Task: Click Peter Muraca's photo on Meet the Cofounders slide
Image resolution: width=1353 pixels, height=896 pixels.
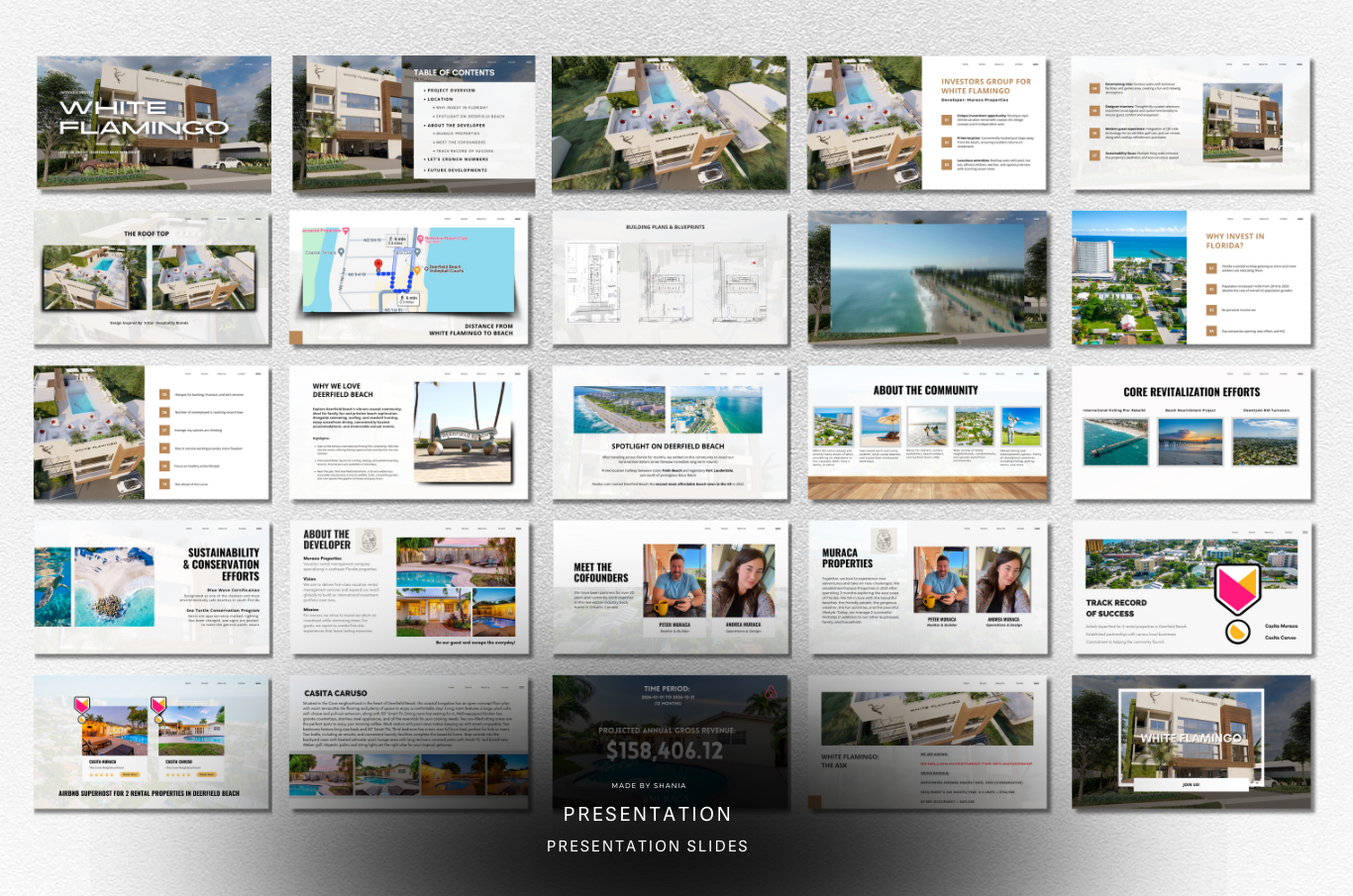Action: point(675,580)
